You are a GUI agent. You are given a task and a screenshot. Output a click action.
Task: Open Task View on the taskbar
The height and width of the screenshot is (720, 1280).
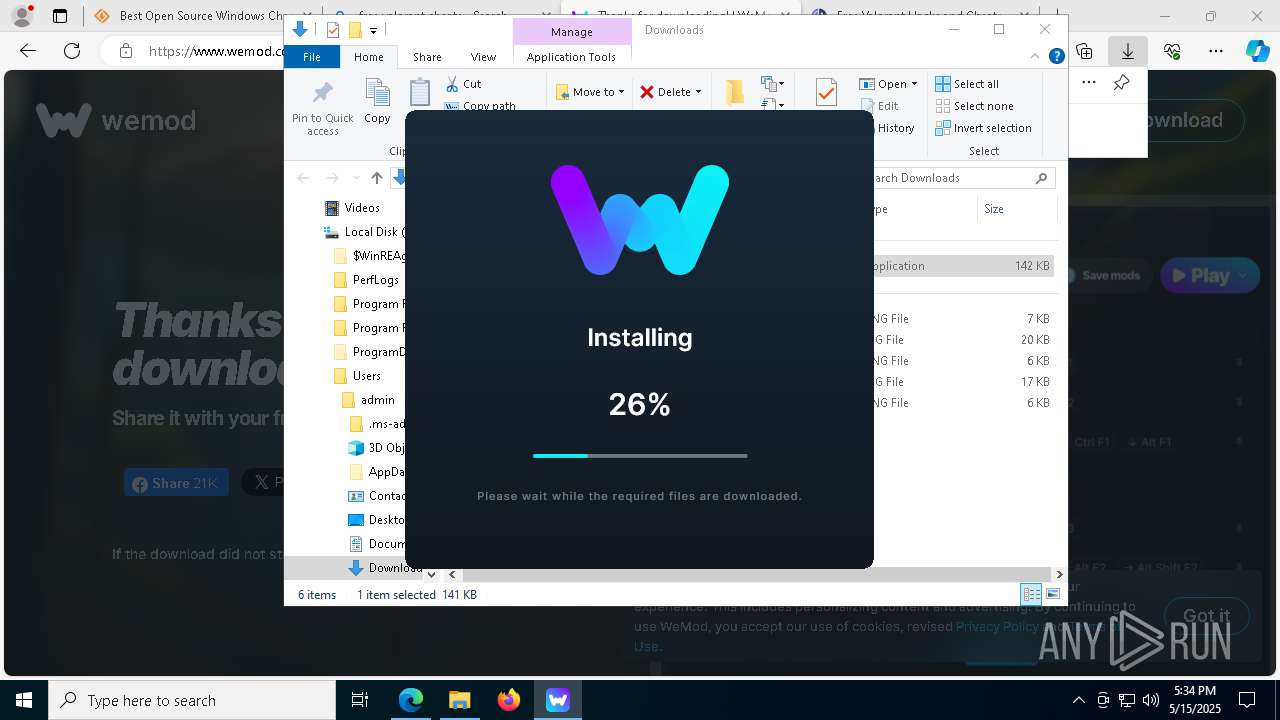(x=360, y=700)
